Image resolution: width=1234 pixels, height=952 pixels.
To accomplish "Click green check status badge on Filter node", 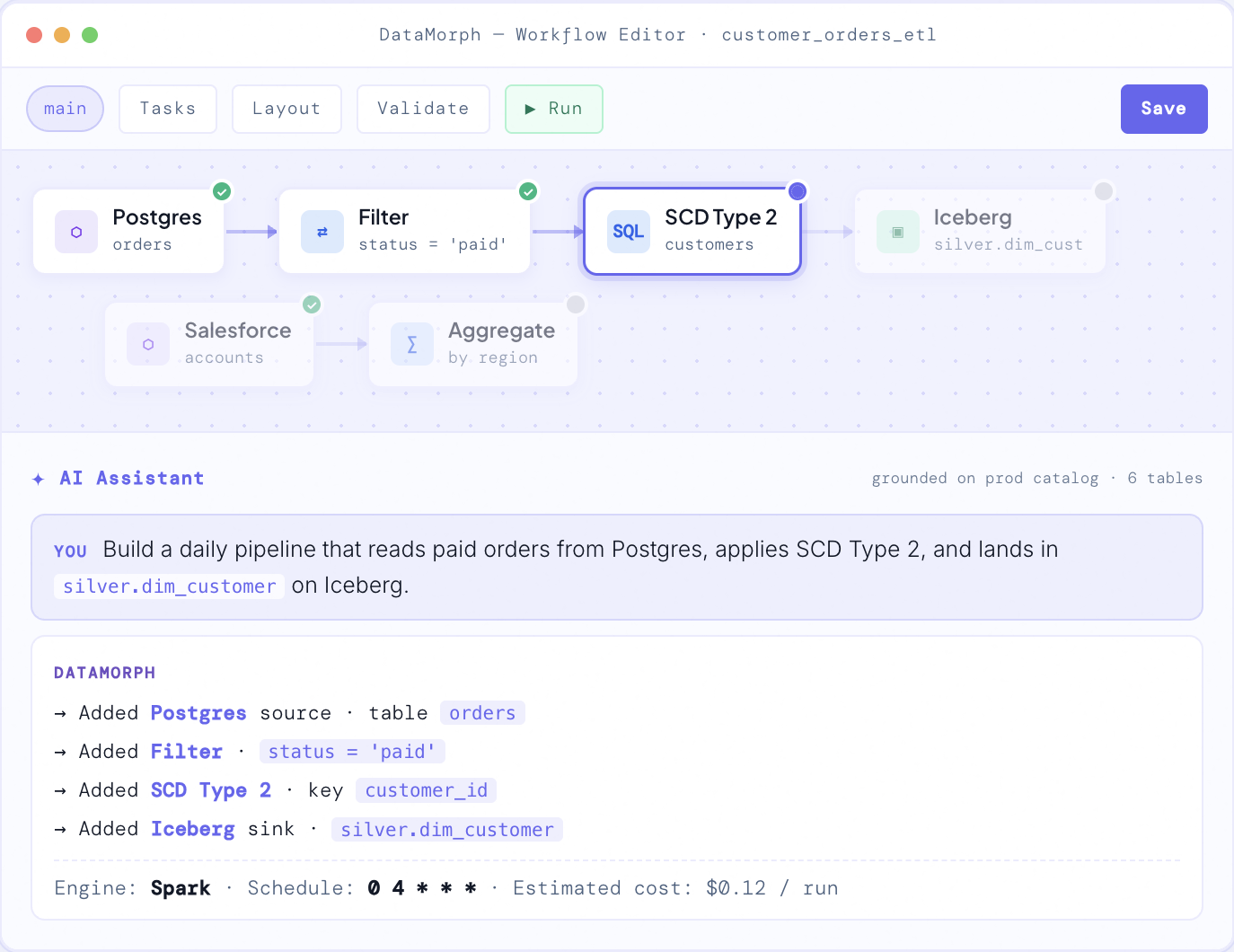I will (x=528, y=191).
